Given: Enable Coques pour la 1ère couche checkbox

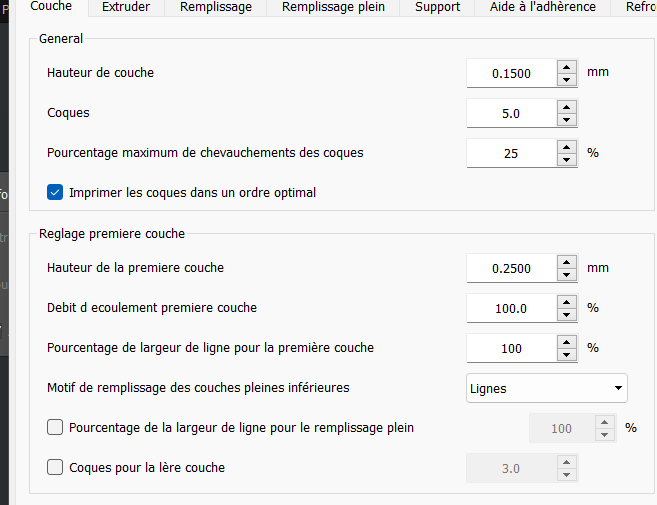Looking at the screenshot, I should coord(55,467).
